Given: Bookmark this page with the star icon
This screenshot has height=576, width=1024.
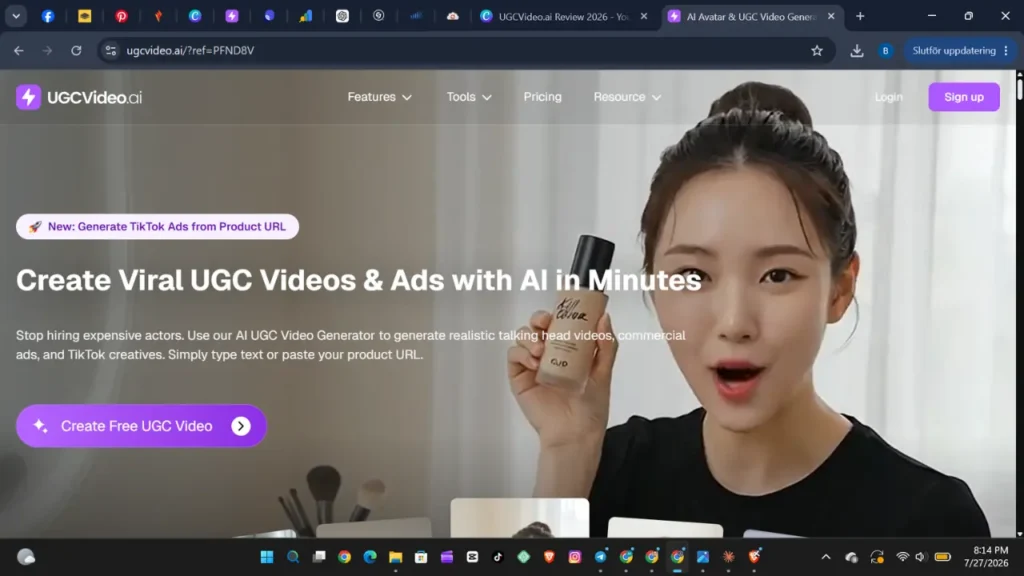Looking at the screenshot, I should (817, 50).
